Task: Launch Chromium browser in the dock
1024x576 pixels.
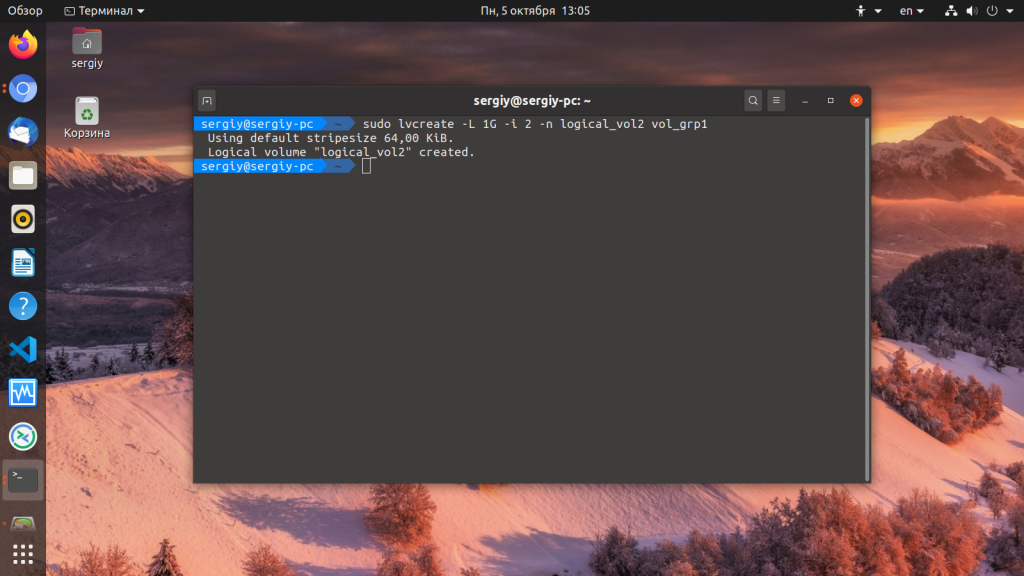Action: point(23,88)
